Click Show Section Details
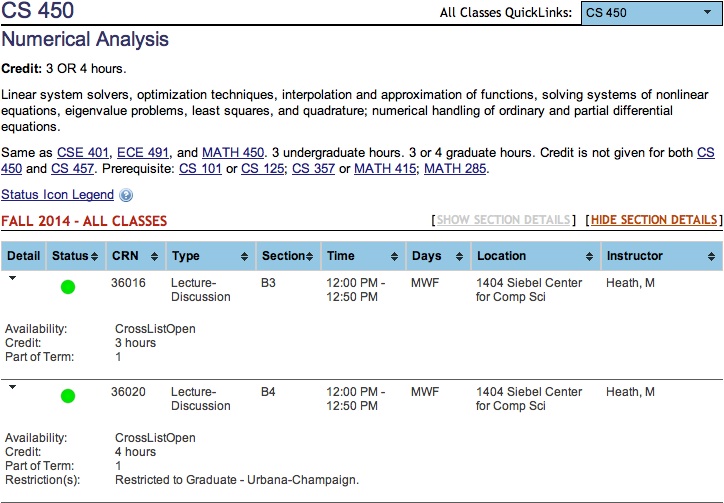724x503 pixels. 504,220
